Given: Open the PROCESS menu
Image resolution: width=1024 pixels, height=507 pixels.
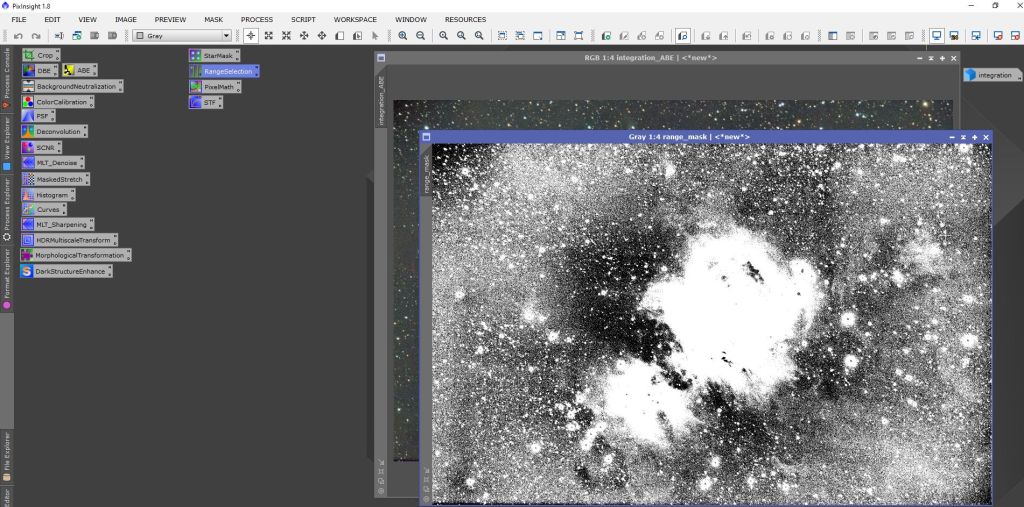Looking at the screenshot, I should pos(256,19).
